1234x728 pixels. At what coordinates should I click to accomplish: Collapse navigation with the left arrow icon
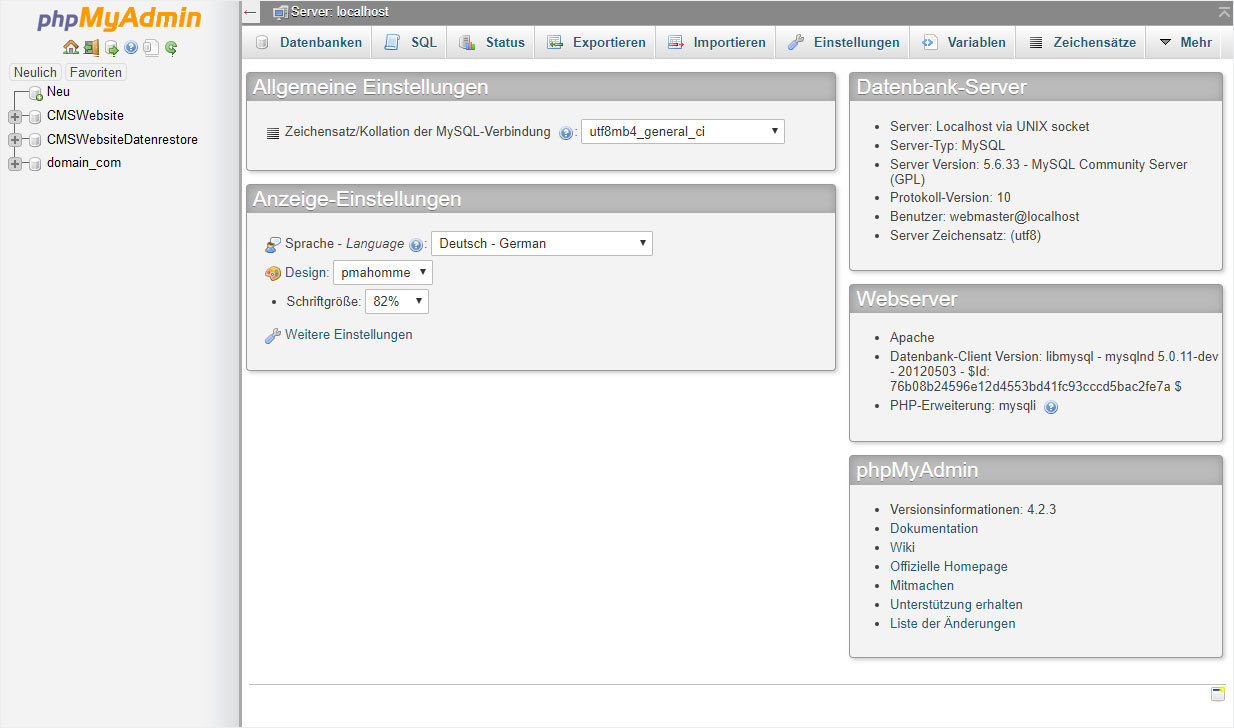pyautogui.click(x=250, y=12)
